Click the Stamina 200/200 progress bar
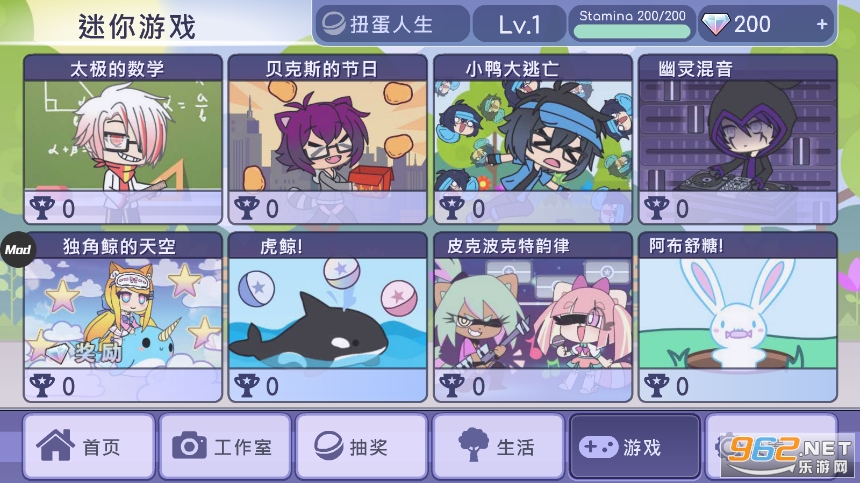The width and height of the screenshot is (860, 483). (632, 31)
